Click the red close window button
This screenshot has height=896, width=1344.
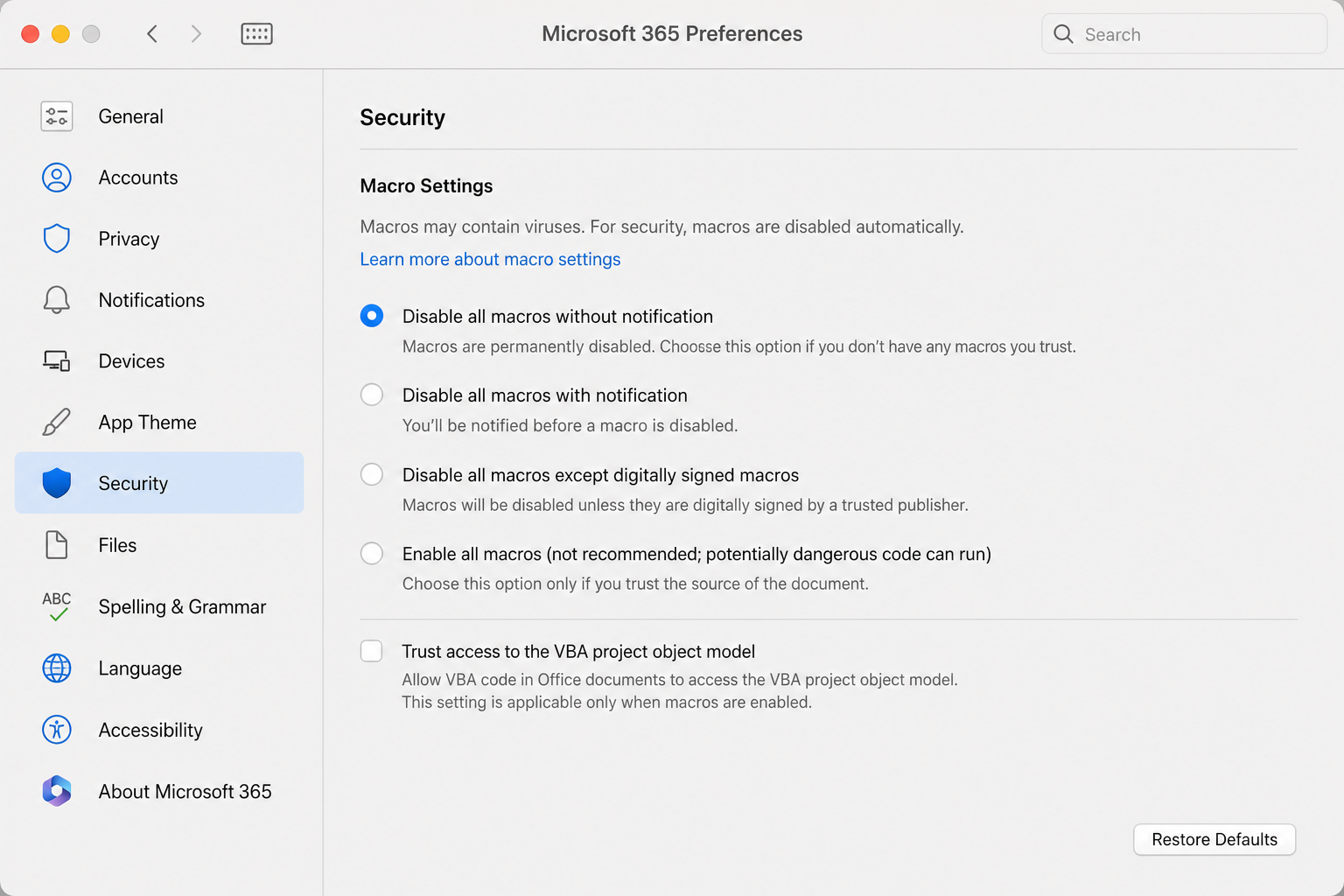click(30, 34)
